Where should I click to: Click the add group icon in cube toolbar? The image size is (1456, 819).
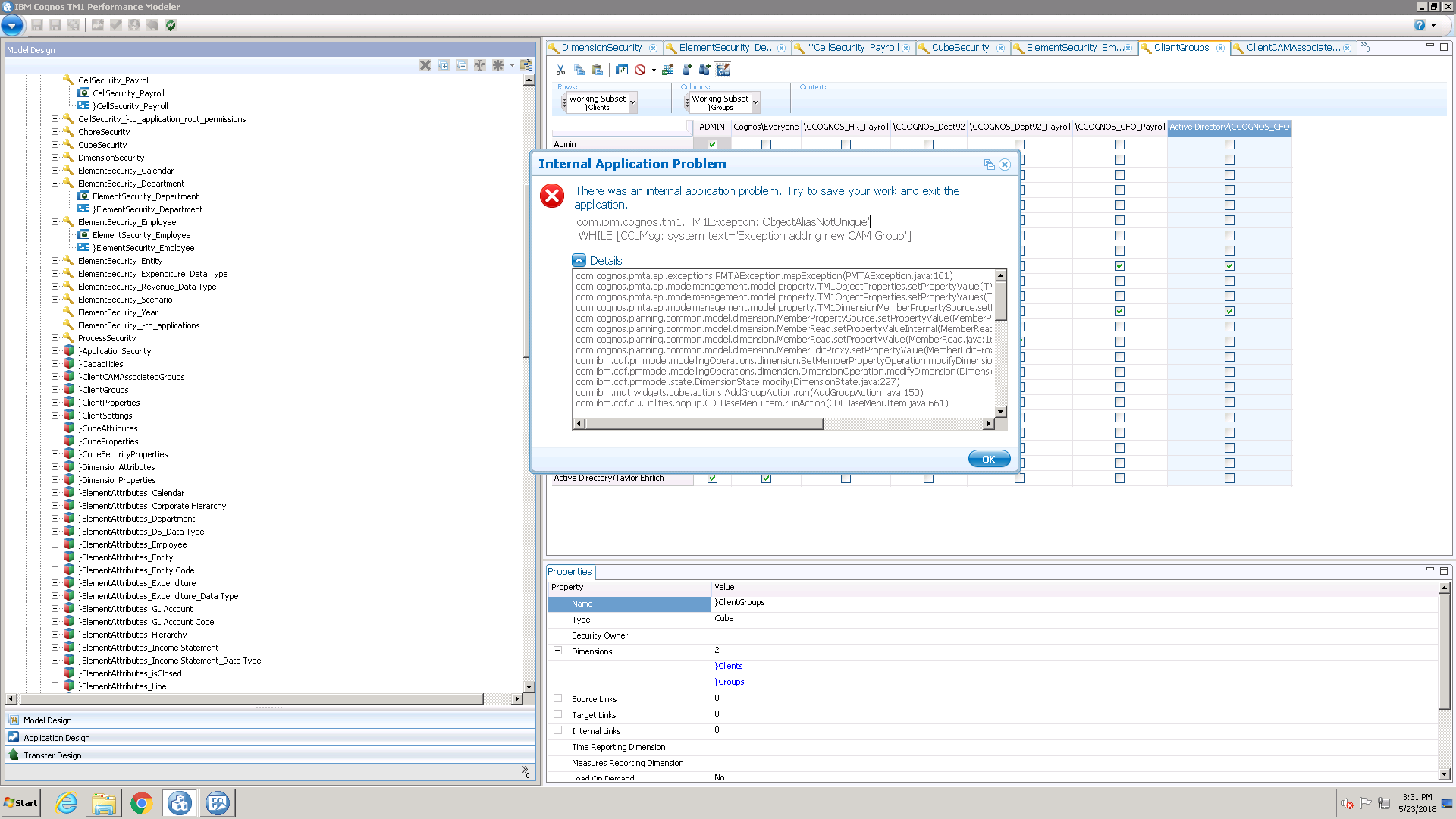704,70
